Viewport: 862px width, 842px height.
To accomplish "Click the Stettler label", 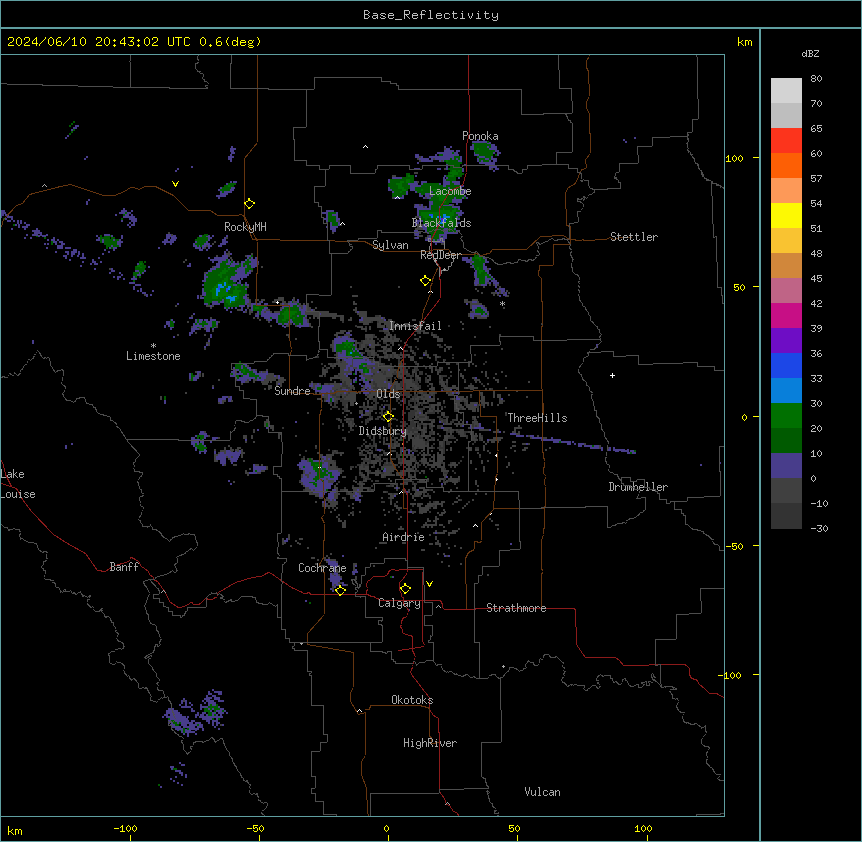I will pos(634,237).
